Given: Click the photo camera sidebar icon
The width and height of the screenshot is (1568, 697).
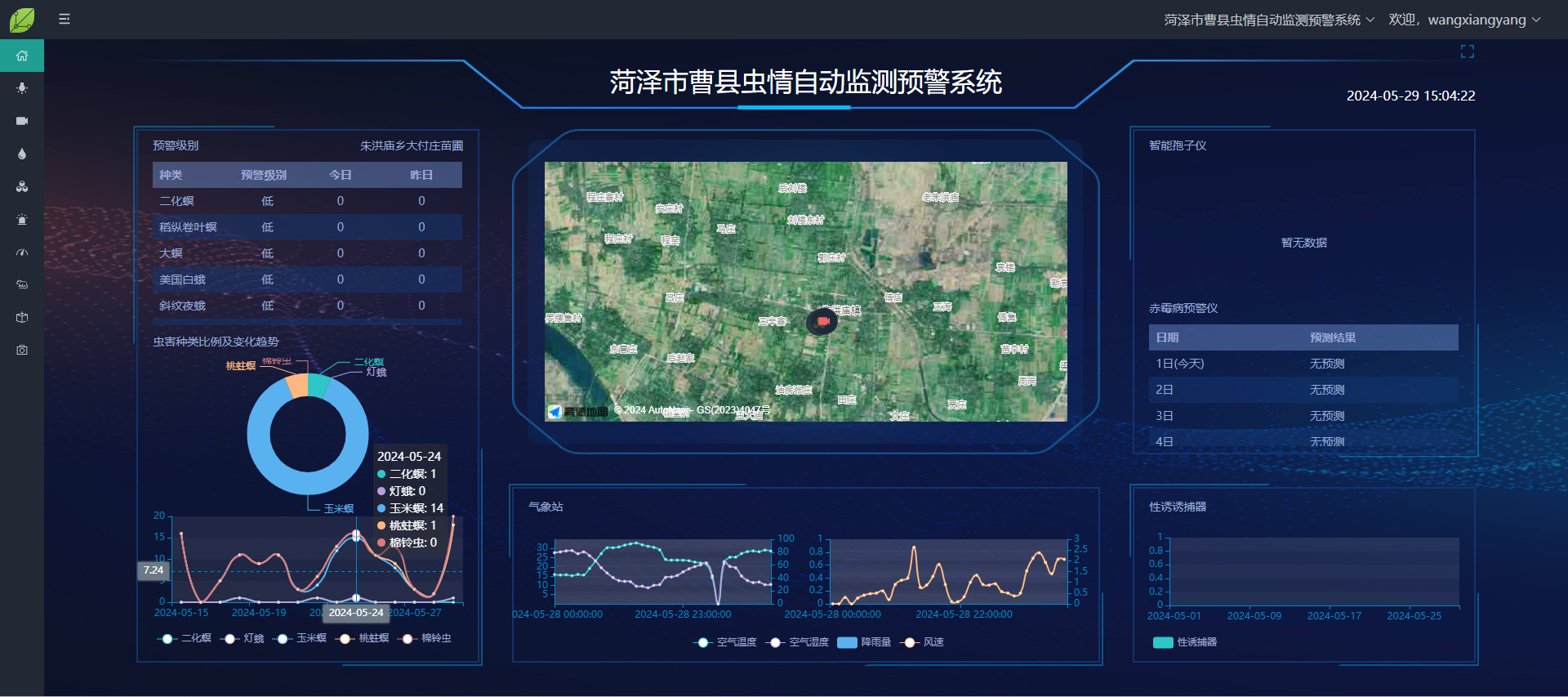Looking at the screenshot, I should [x=22, y=350].
